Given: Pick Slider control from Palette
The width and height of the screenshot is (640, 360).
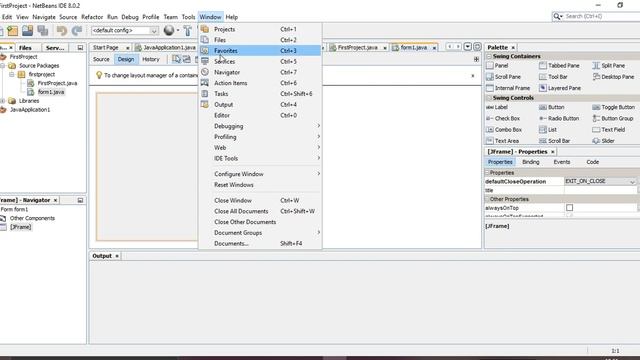Looking at the screenshot, I should 604,141.
